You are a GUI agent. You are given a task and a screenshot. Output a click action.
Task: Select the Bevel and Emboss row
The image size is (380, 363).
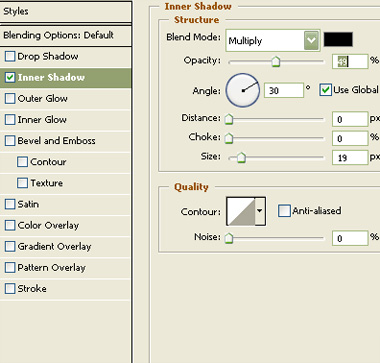coord(66,141)
